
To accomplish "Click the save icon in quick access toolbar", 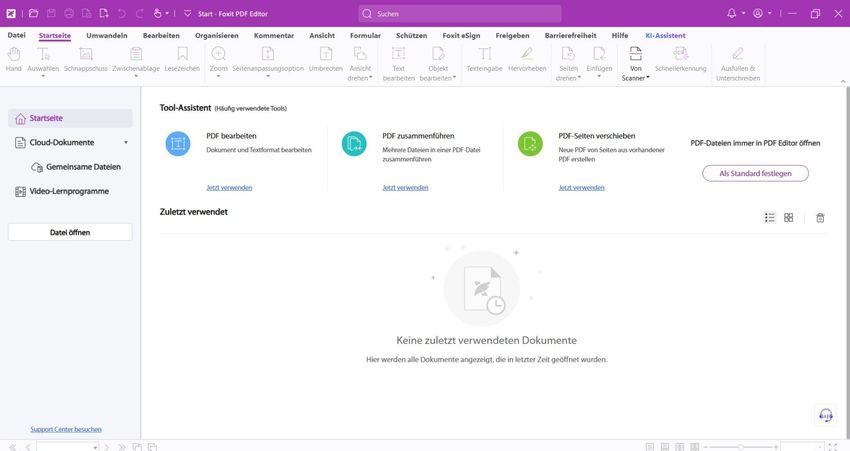I will coord(51,14).
